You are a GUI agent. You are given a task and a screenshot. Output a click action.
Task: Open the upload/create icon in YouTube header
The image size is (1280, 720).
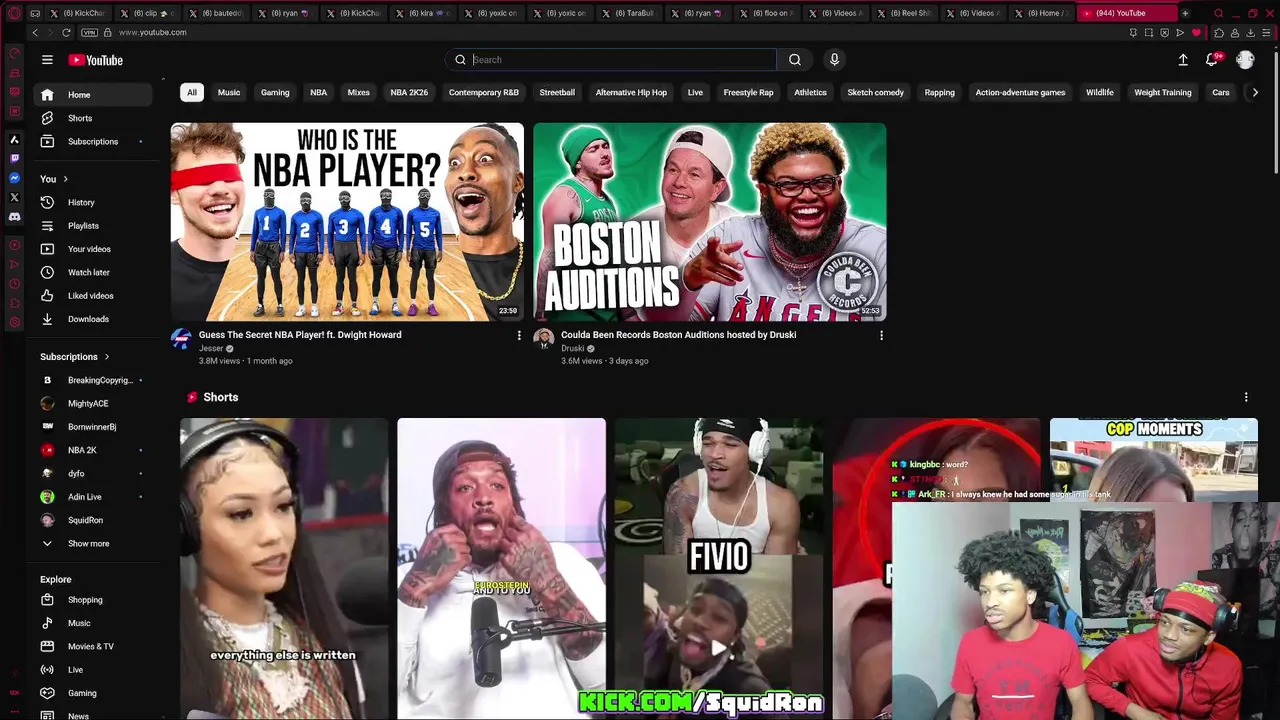(1183, 60)
